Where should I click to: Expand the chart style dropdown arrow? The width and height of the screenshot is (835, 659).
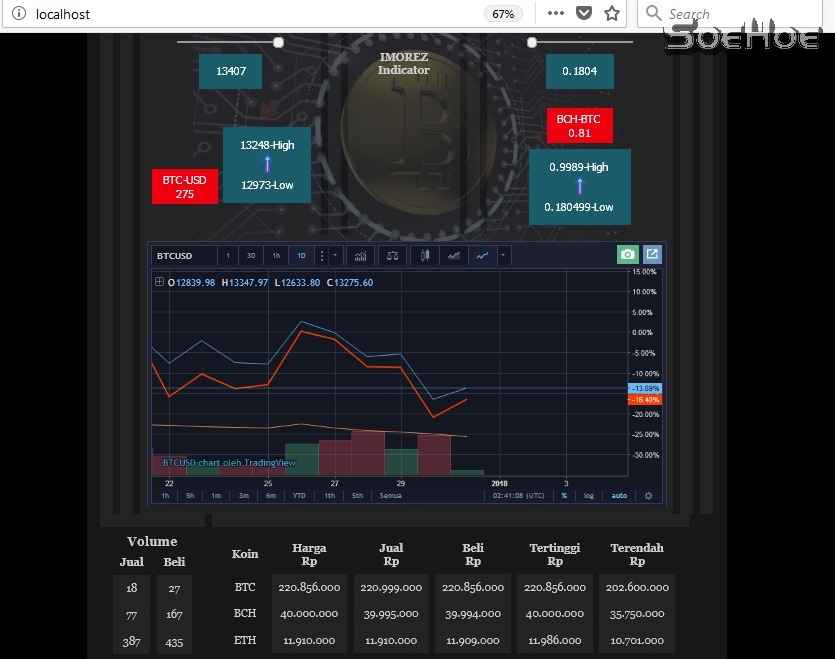click(503, 256)
